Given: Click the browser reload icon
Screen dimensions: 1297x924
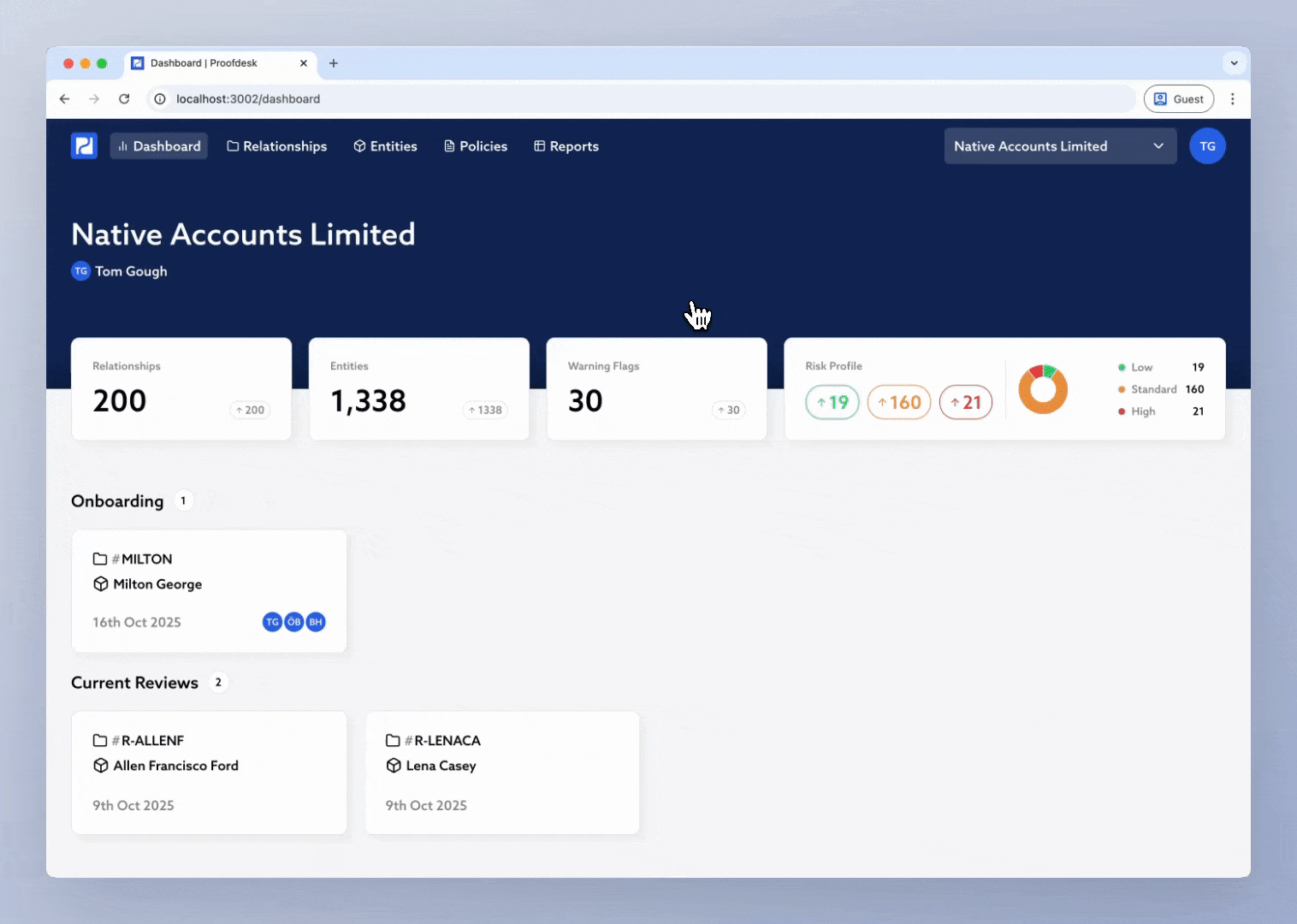Looking at the screenshot, I should point(124,99).
